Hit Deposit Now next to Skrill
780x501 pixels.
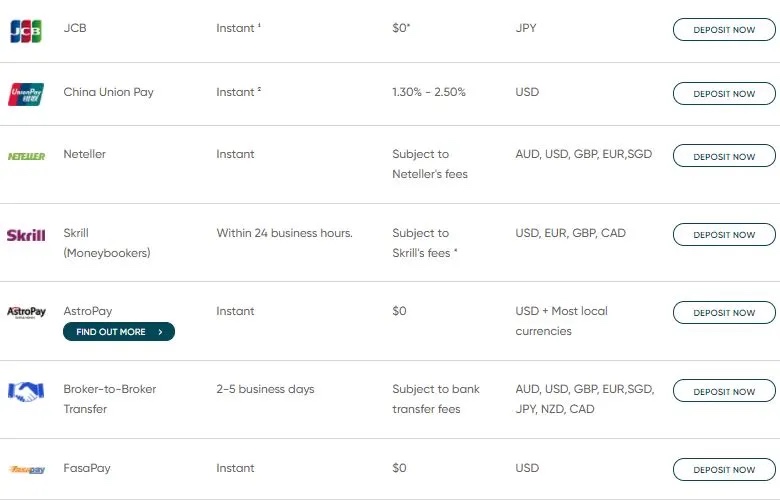pos(724,234)
